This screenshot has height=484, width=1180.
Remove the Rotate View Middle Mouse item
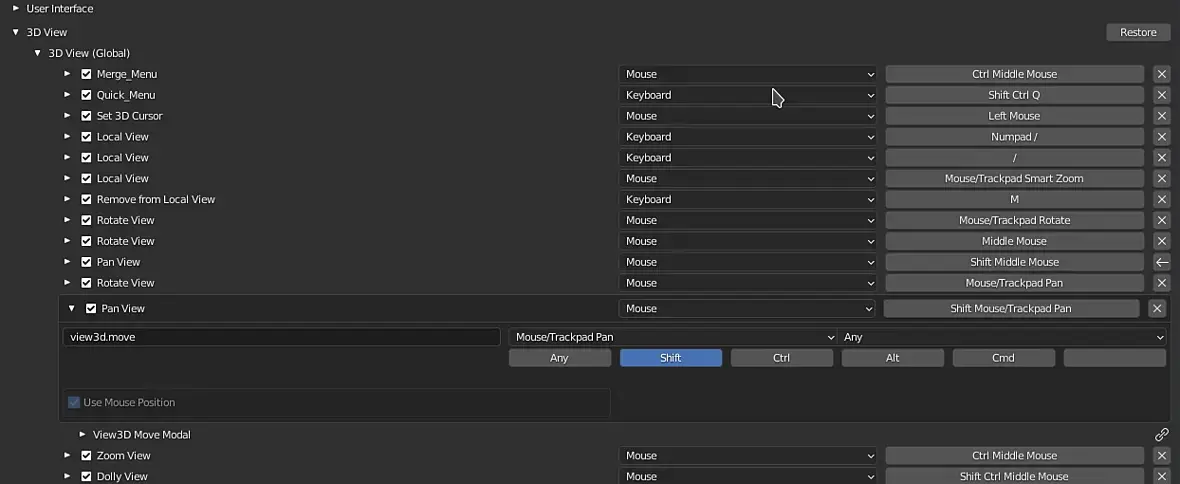1161,241
